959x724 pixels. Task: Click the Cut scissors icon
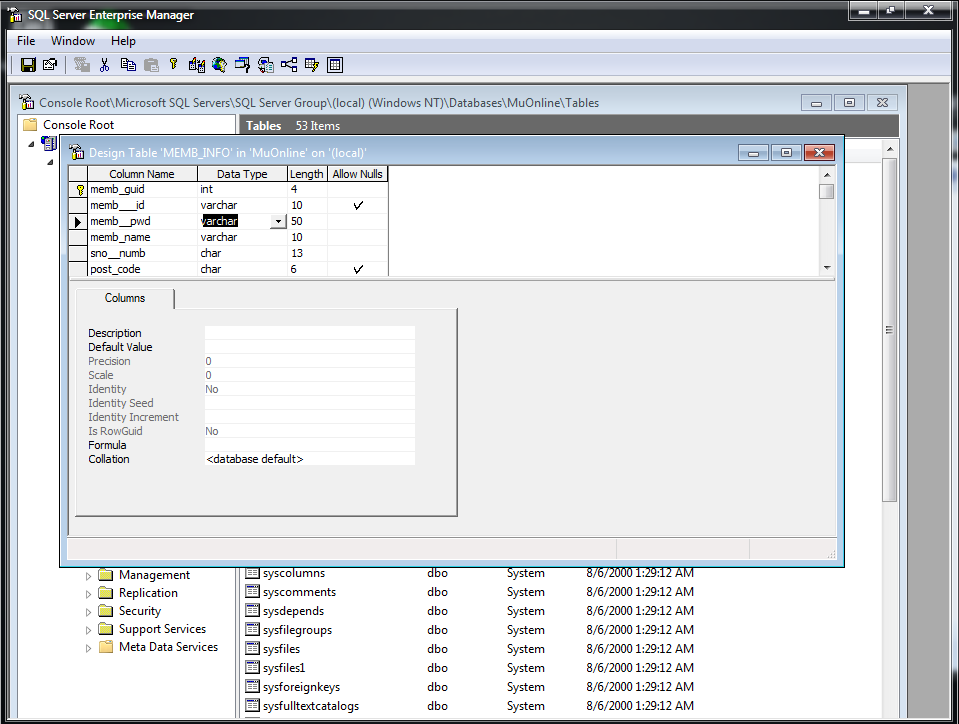(x=104, y=65)
